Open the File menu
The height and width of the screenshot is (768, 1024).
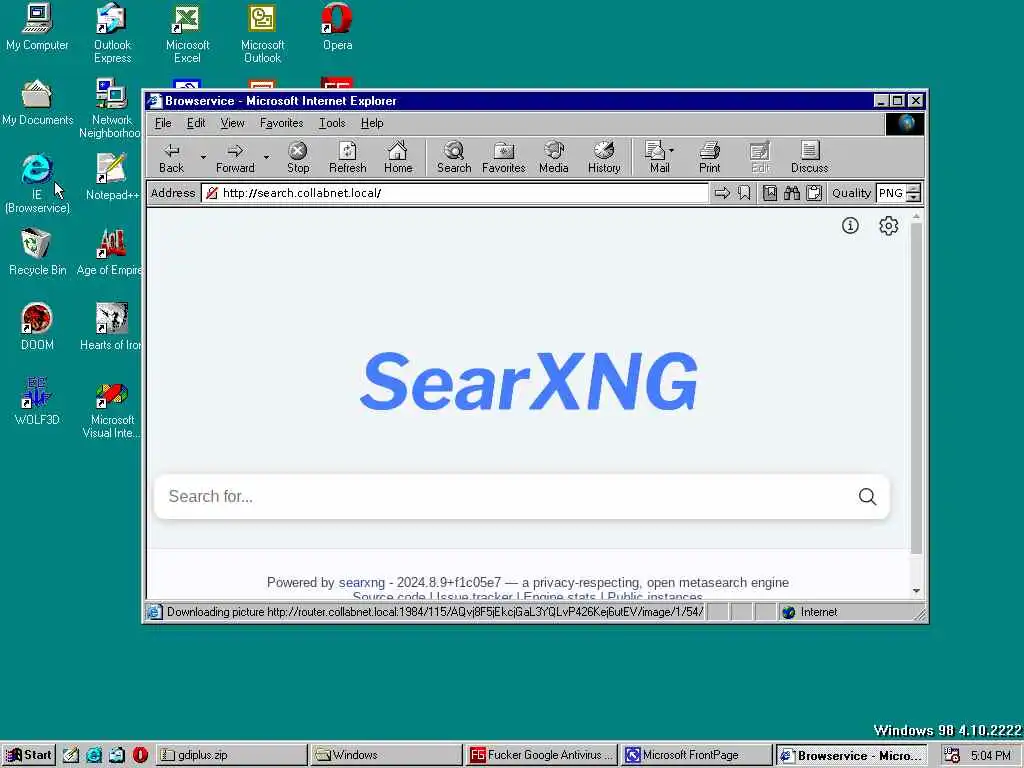click(x=163, y=123)
